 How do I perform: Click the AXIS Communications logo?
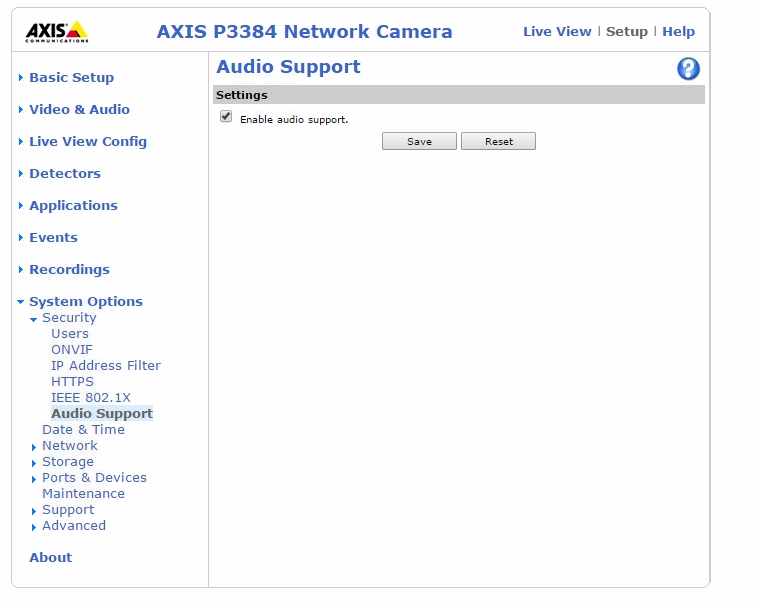[x=56, y=31]
